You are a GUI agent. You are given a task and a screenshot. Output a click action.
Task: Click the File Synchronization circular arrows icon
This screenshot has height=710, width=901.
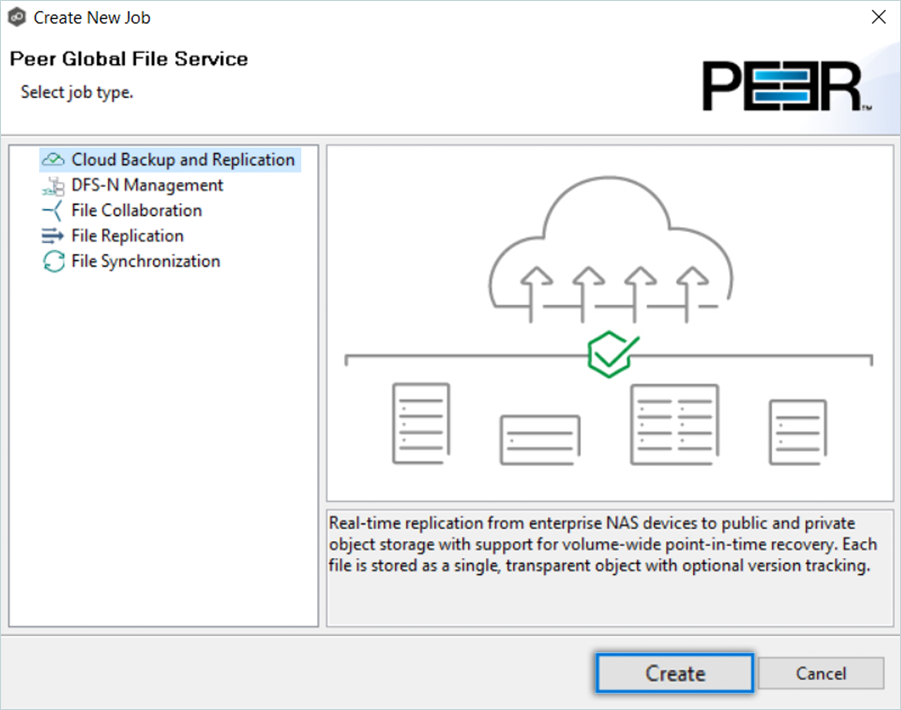pyautogui.click(x=53, y=262)
